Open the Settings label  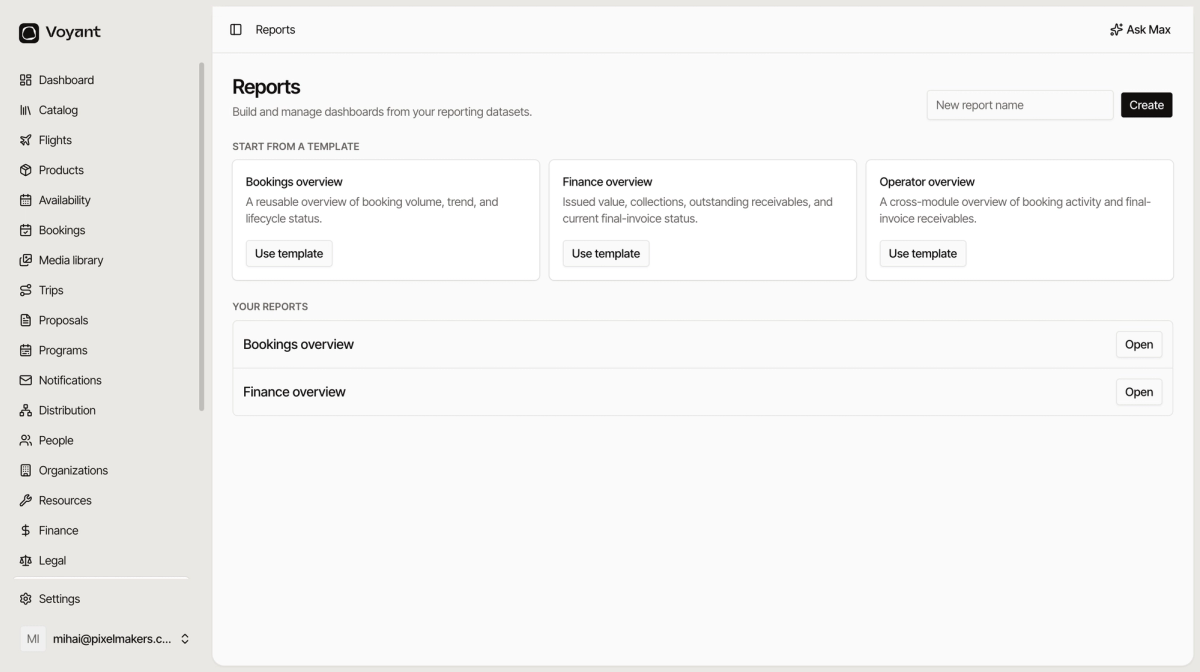59,599
